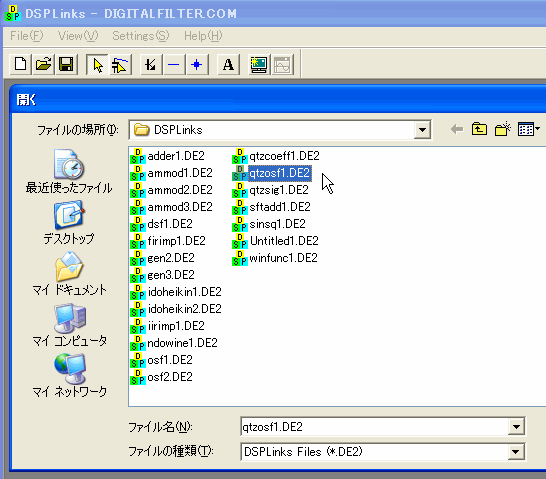Select the text label A tool

pos(228,64)
